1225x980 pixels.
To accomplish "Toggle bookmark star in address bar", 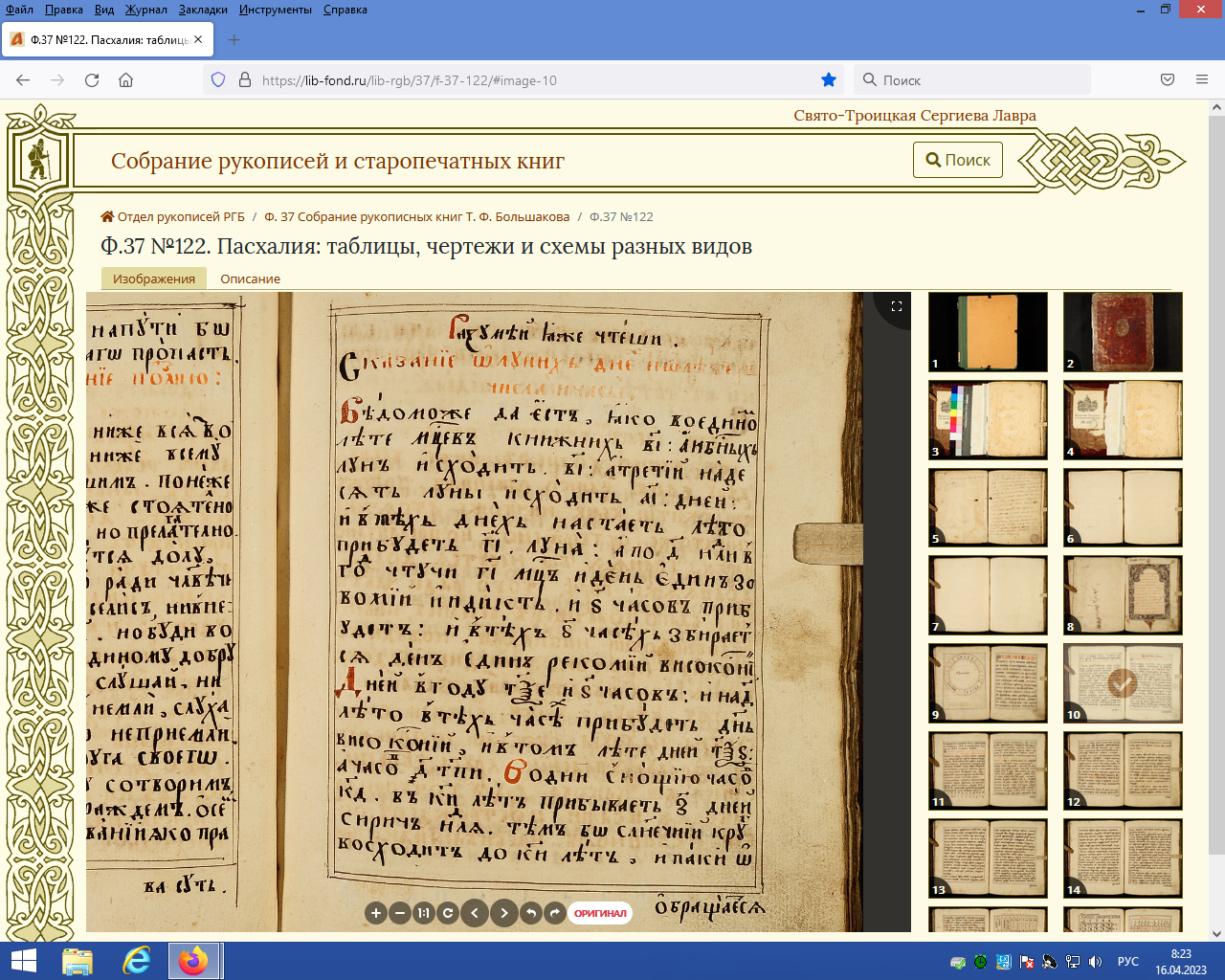I will [x=829, y=80].
